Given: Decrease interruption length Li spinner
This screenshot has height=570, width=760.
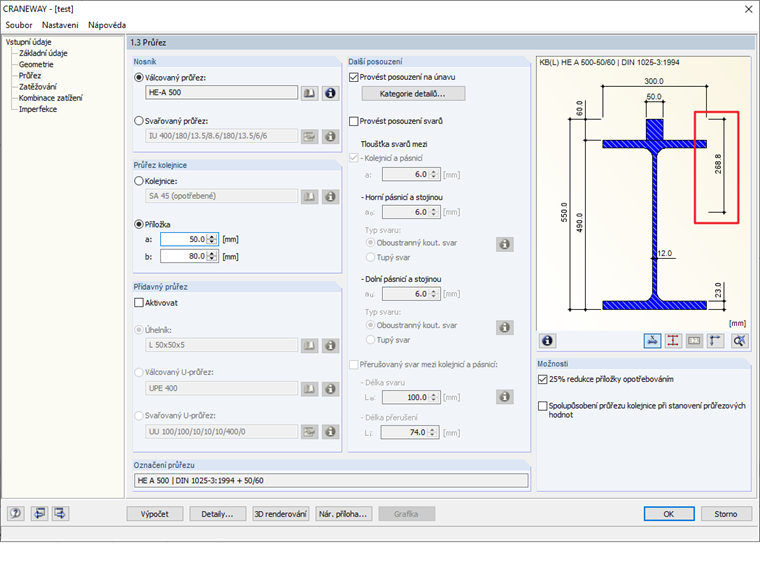Looking at the screenshot, I should 434,435.
